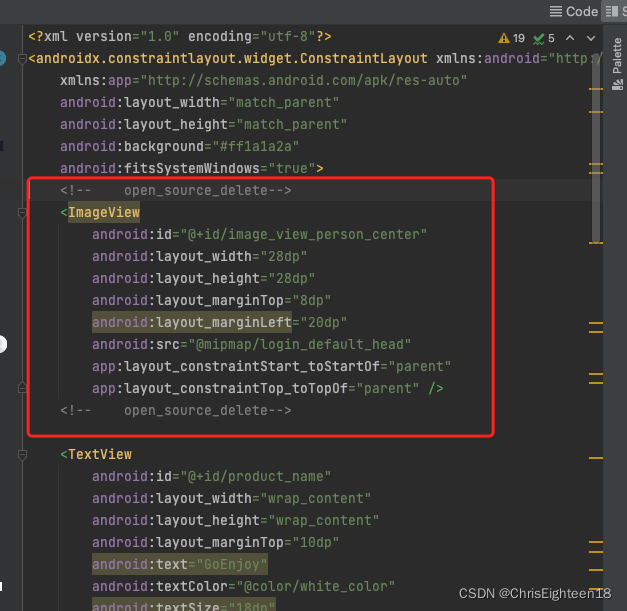Click the TextView tag name
This screenshot has width=627, height=611.
(x=100, y=455)
